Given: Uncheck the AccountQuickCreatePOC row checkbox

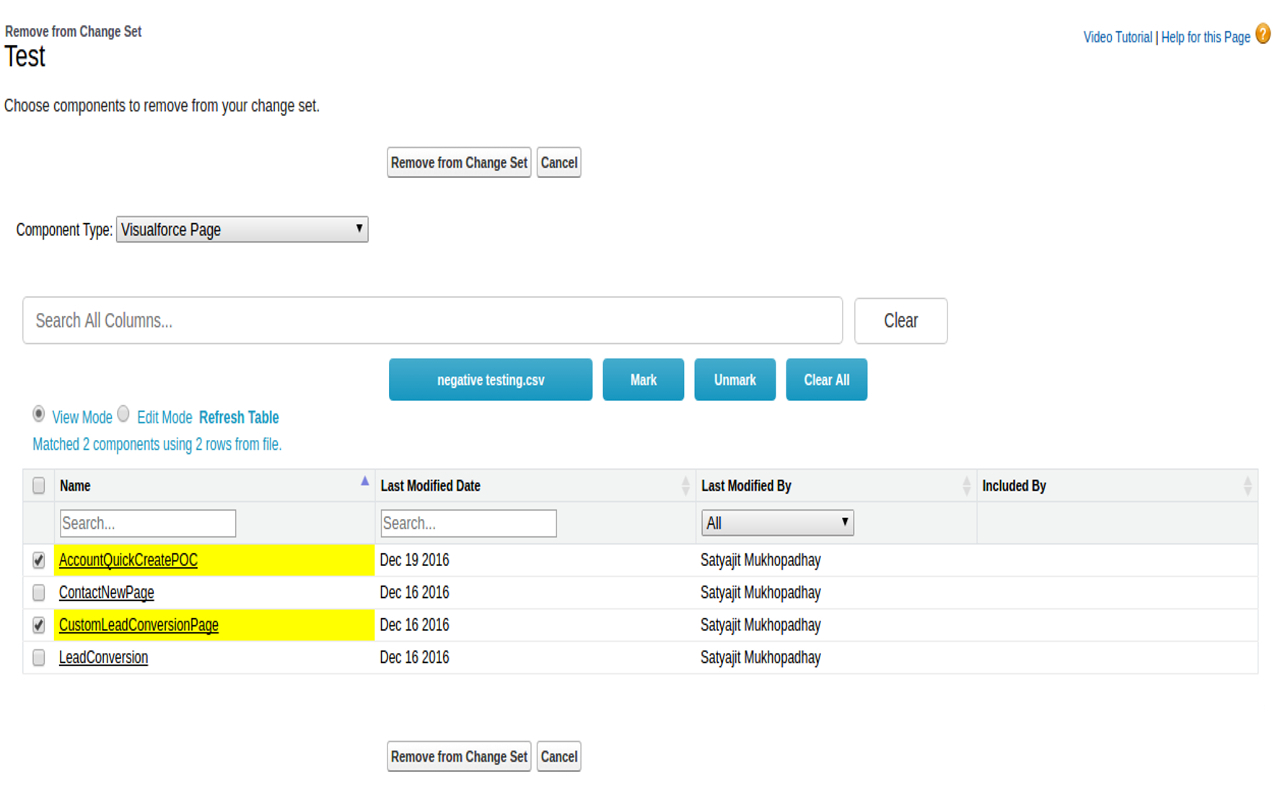Looking at the screenshot, I should click(x=39, y=560).
